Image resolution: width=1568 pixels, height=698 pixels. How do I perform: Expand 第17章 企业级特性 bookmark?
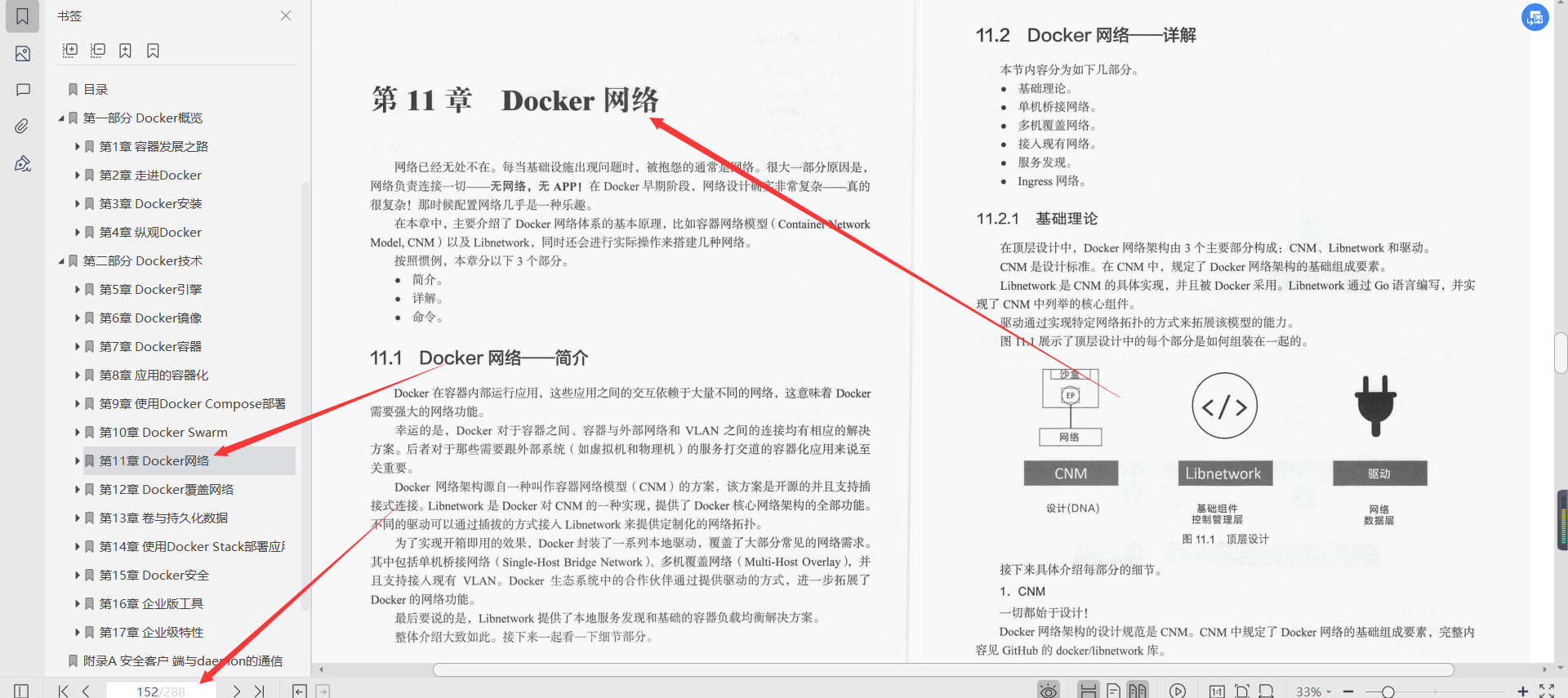tap(78, 633)
